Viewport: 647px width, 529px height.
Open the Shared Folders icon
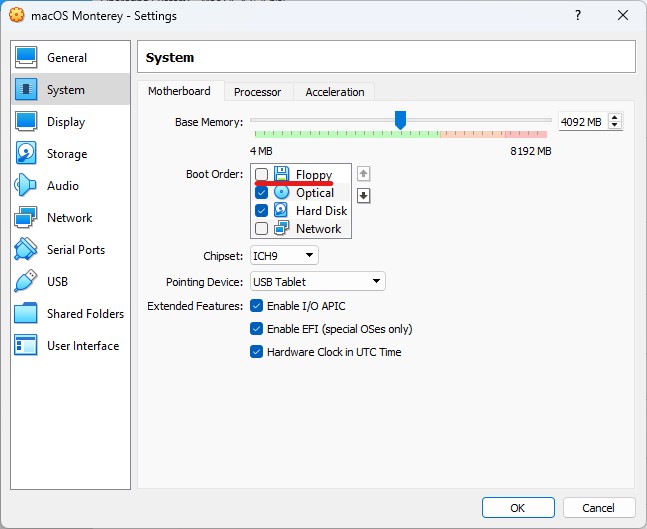point(27,314)
